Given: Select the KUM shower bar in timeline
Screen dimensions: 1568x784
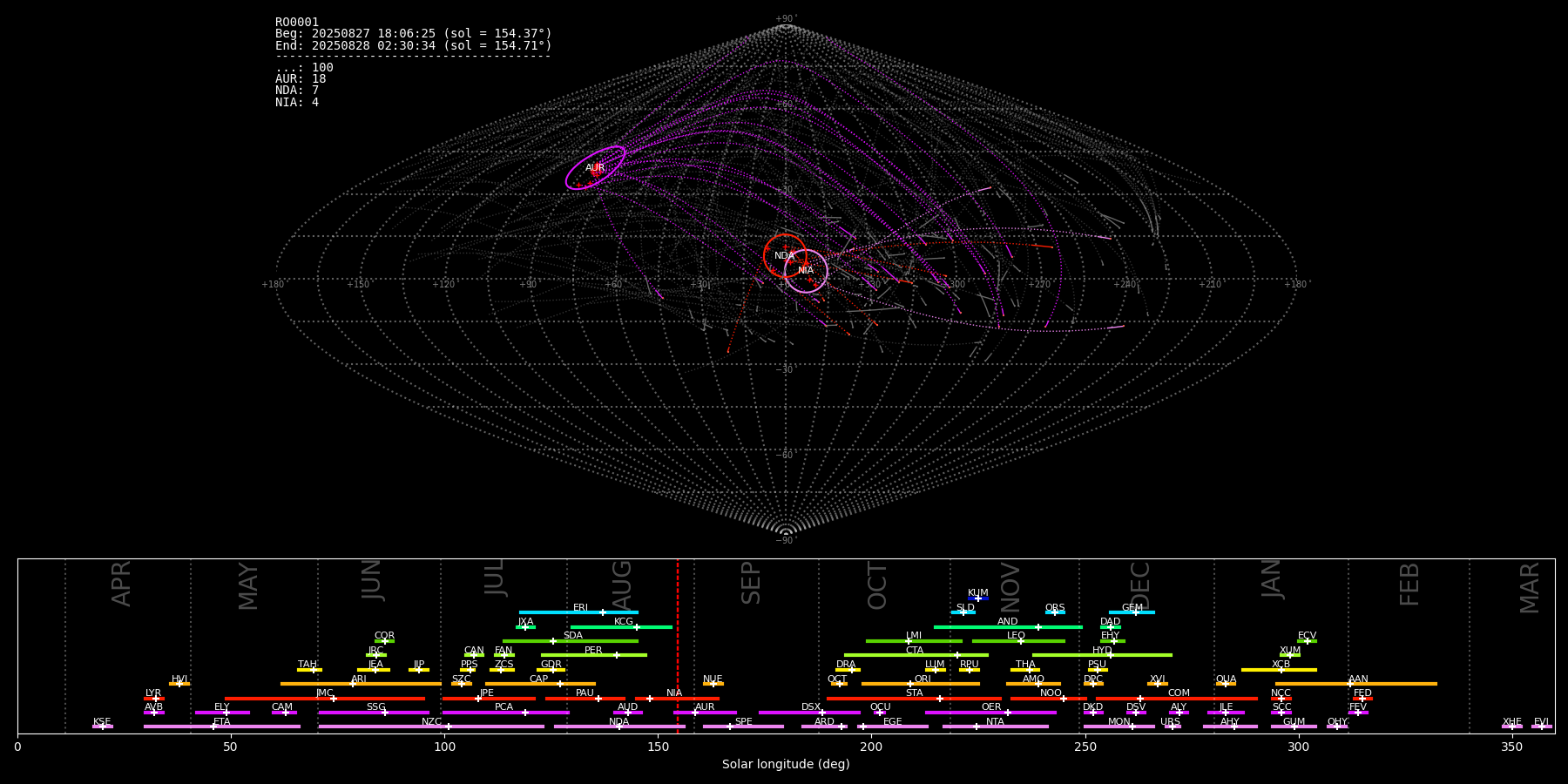Looking at the screenshot, I should click(978, 598).
